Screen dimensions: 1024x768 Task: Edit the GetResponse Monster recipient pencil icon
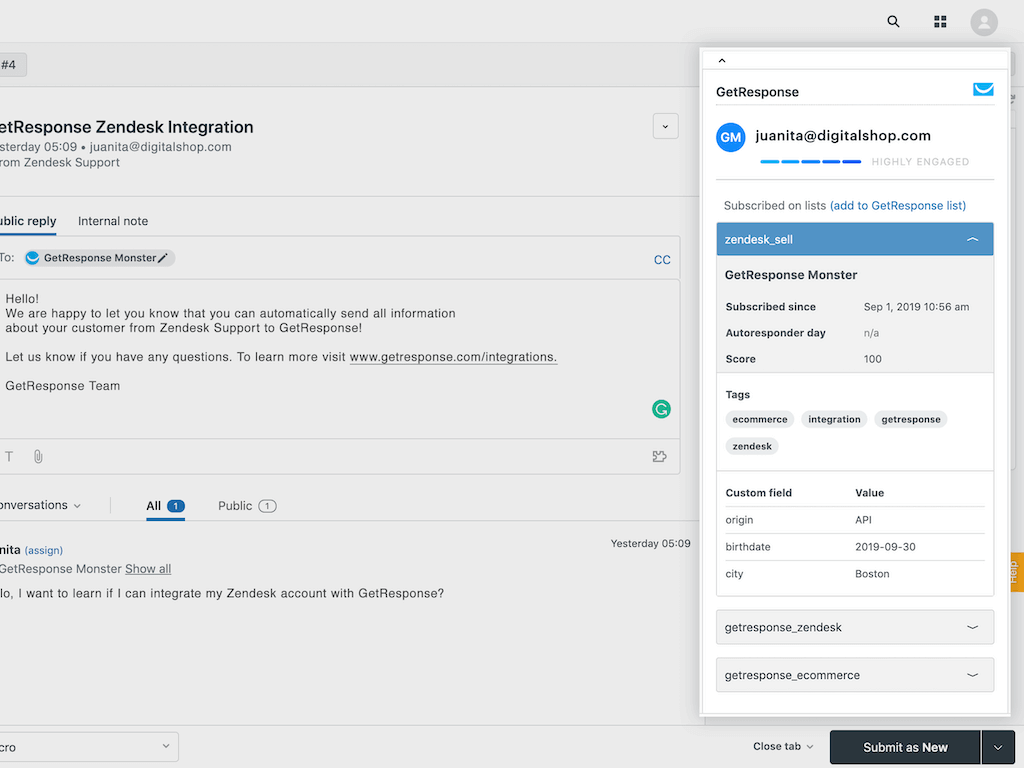(x=163, y=258)
